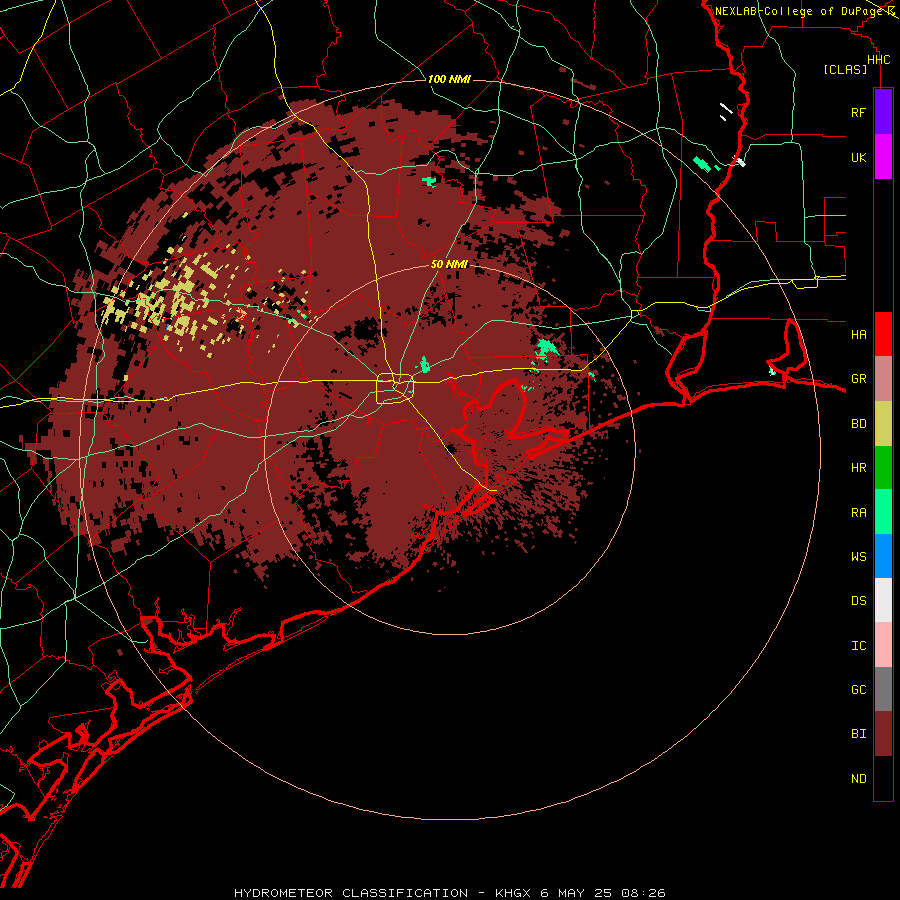This screenshot has width=900, height=900.
Task: Click the GR legend label
Action: coord(858,379)
